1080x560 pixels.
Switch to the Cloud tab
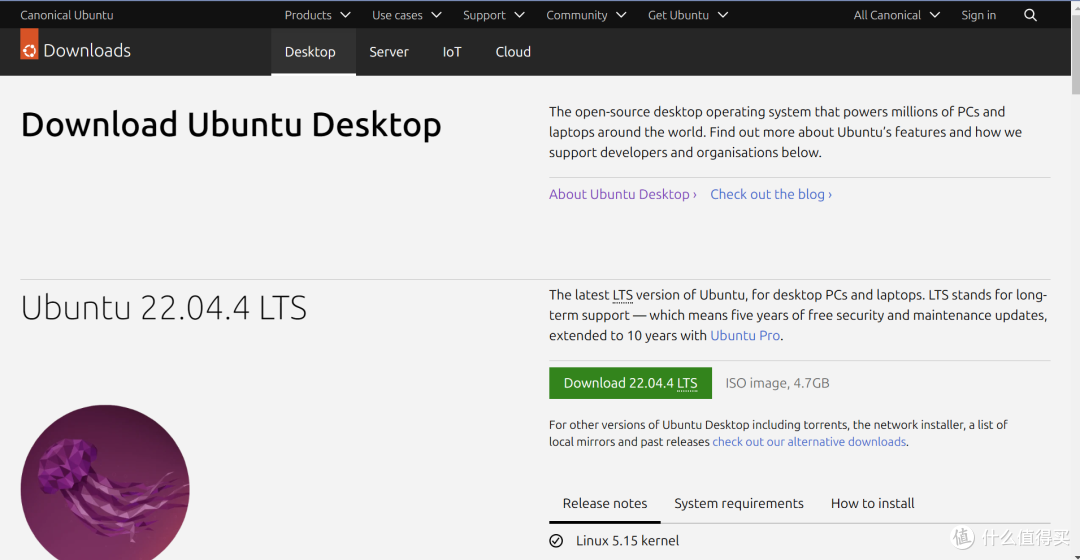tap(513, 52)
